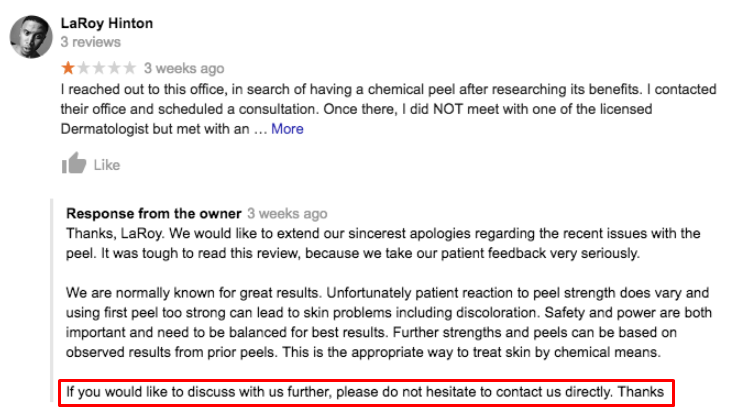This screenshot has height=418, width=745.
Task: Click the review's "3 weeks ago" timestamp
Action: pos(184,68)
